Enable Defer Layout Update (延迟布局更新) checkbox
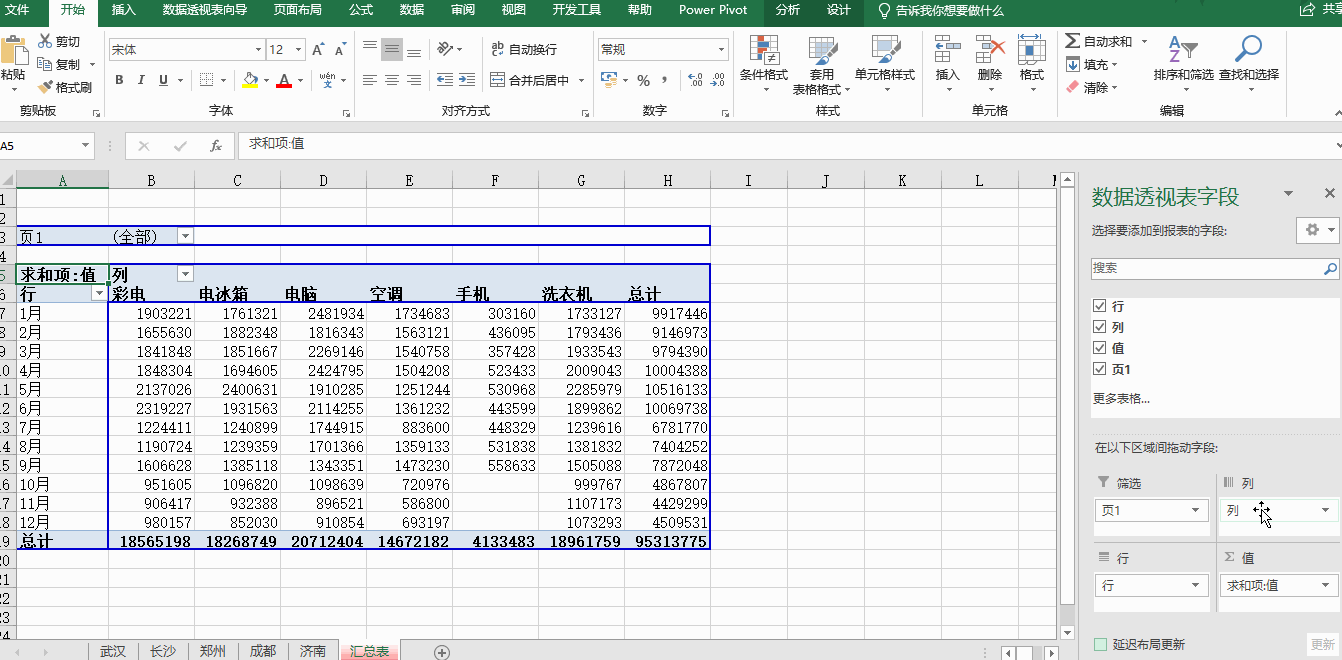1342x660 pixels. click(x=1101, y=645)
